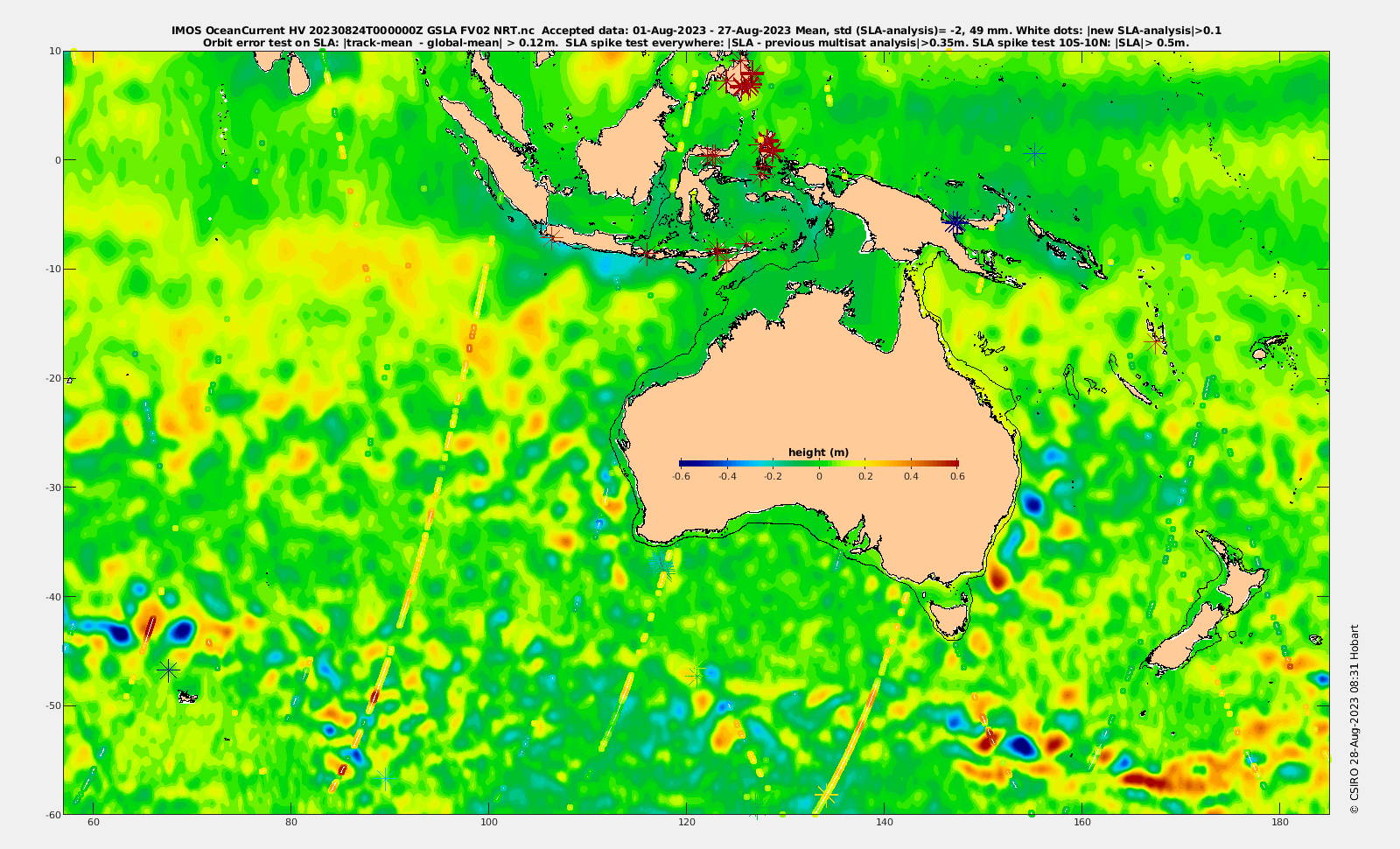Screen dimensions: 1400x849
Task: Click the '0.2' colorbar tick label
Action: pyautogui.click(x=865, y=476)
